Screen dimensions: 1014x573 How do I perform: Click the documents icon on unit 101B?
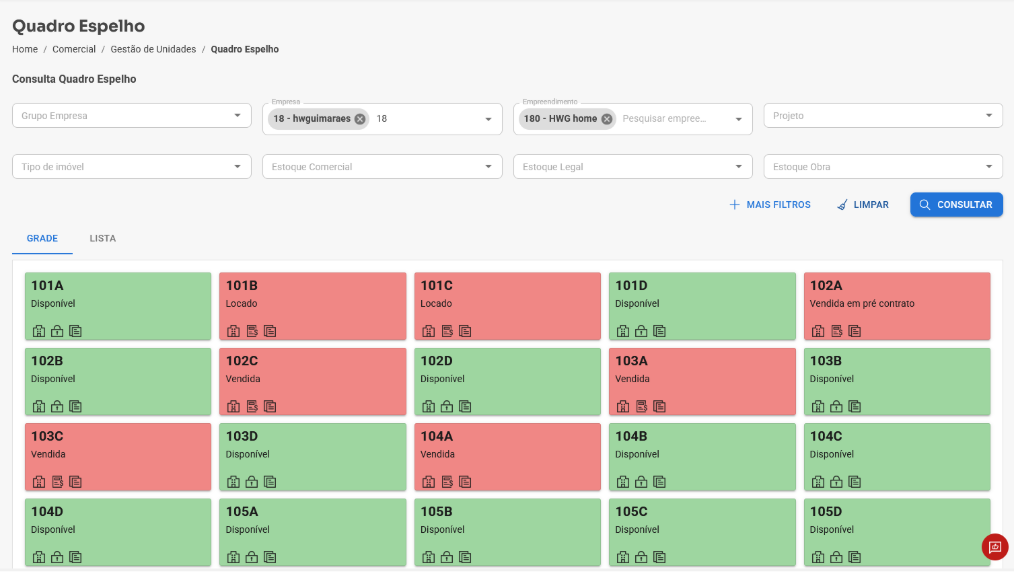(270, 331)
